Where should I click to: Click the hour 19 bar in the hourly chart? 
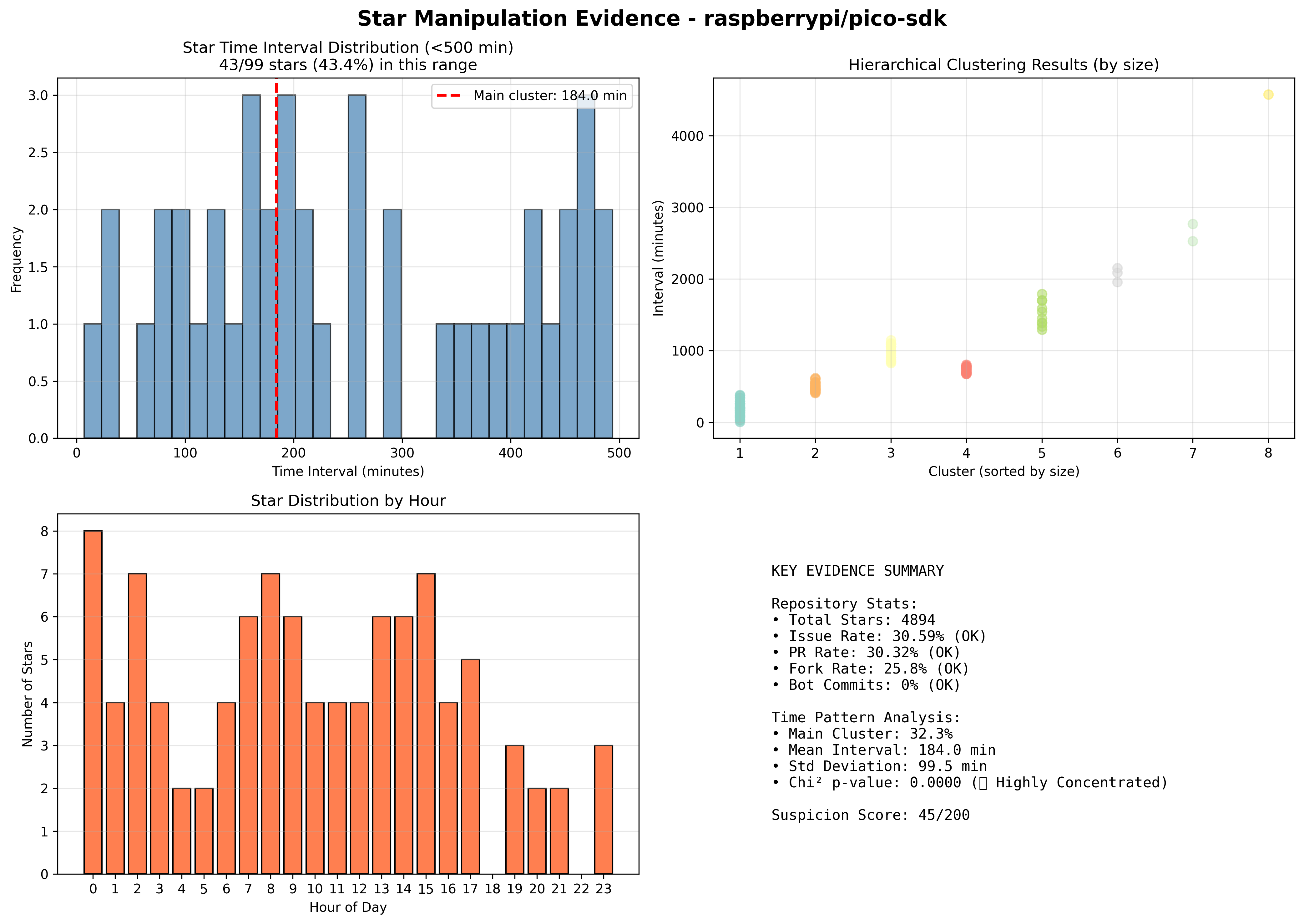pos(514,810)
